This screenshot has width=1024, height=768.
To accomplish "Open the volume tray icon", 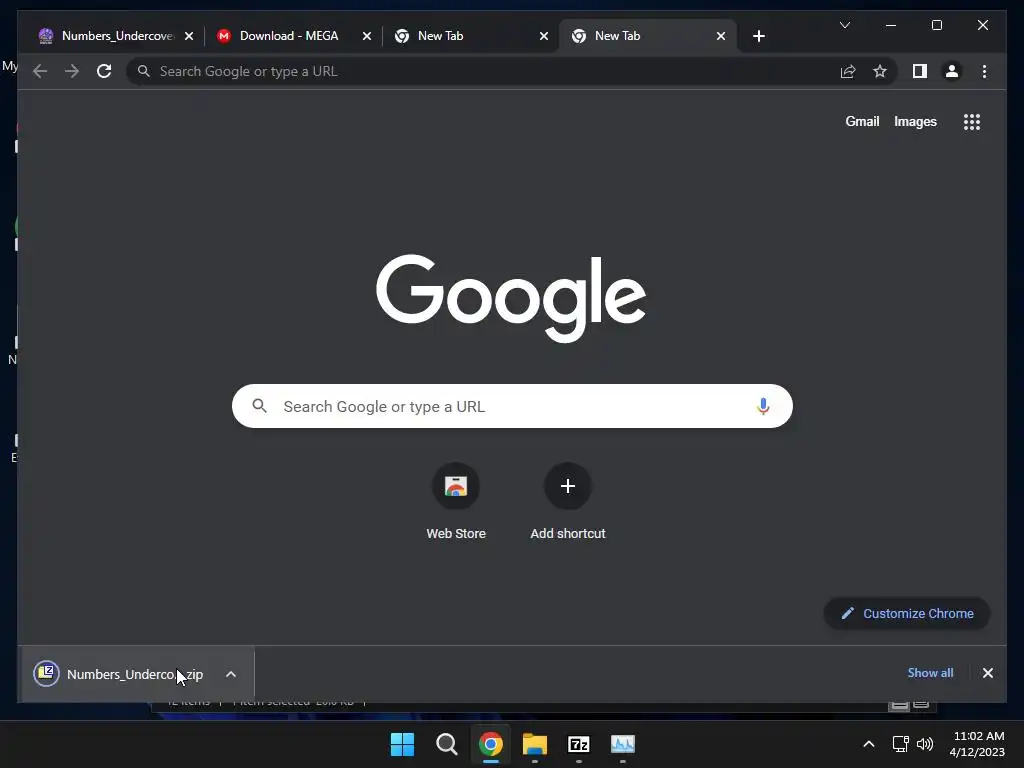I will (925, 744).
